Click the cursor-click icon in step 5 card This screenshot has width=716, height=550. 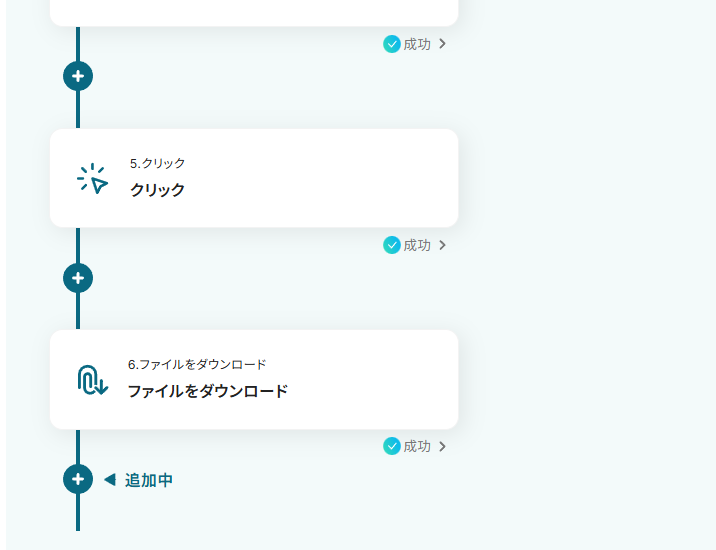pyautogui.click(x=92, y=179)
